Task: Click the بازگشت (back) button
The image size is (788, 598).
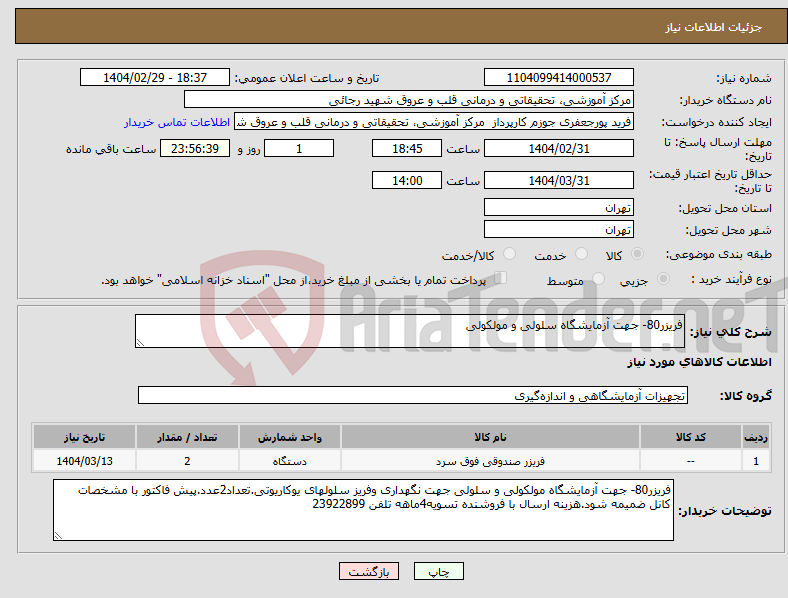Action: click(369, 571)
